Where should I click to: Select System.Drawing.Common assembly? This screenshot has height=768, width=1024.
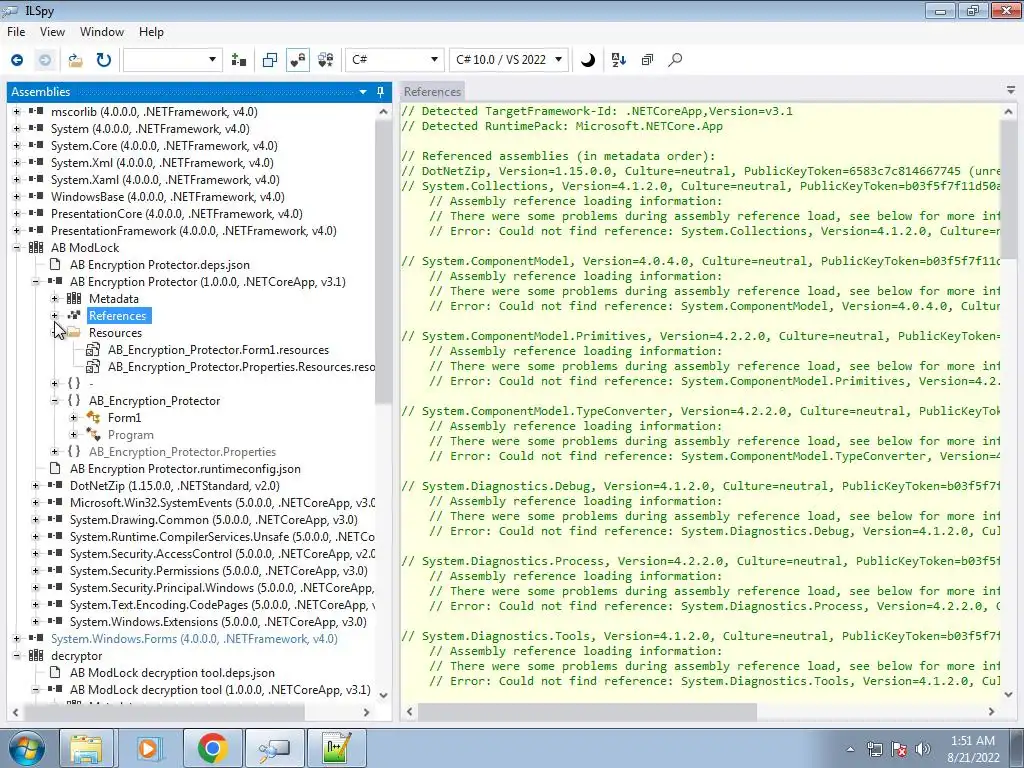[214, 520]
